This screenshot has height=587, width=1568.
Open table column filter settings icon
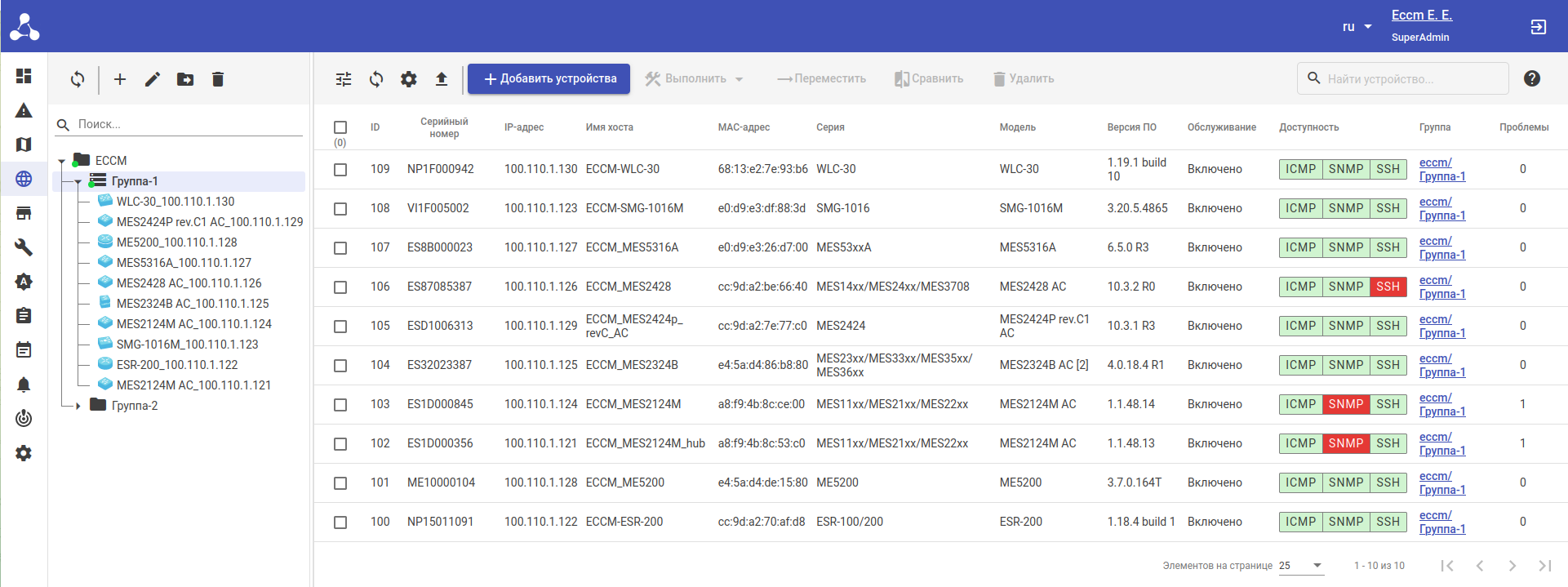[344, 79]
